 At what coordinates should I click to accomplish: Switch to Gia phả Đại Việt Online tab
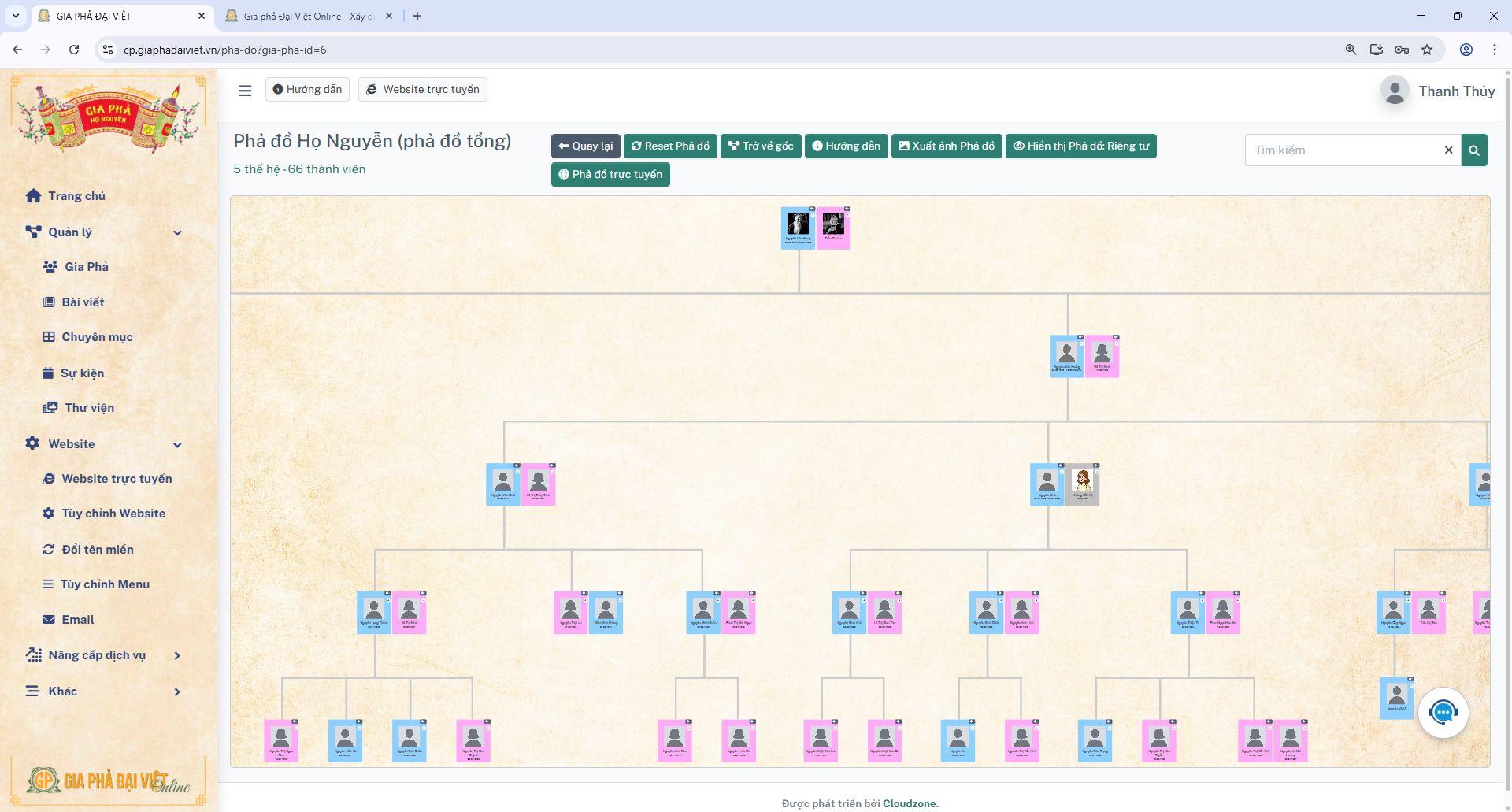pyautogui.click(x=308, y=16)
